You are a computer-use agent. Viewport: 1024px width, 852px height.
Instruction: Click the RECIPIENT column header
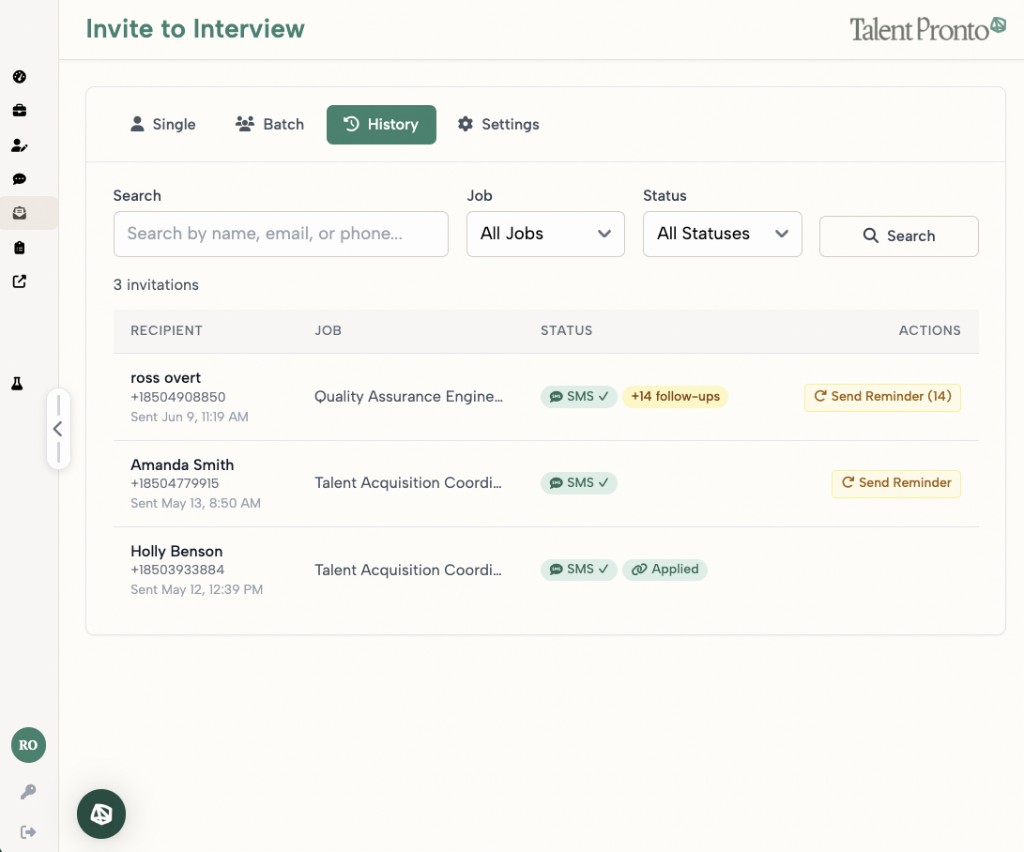(x=167, y=330)
